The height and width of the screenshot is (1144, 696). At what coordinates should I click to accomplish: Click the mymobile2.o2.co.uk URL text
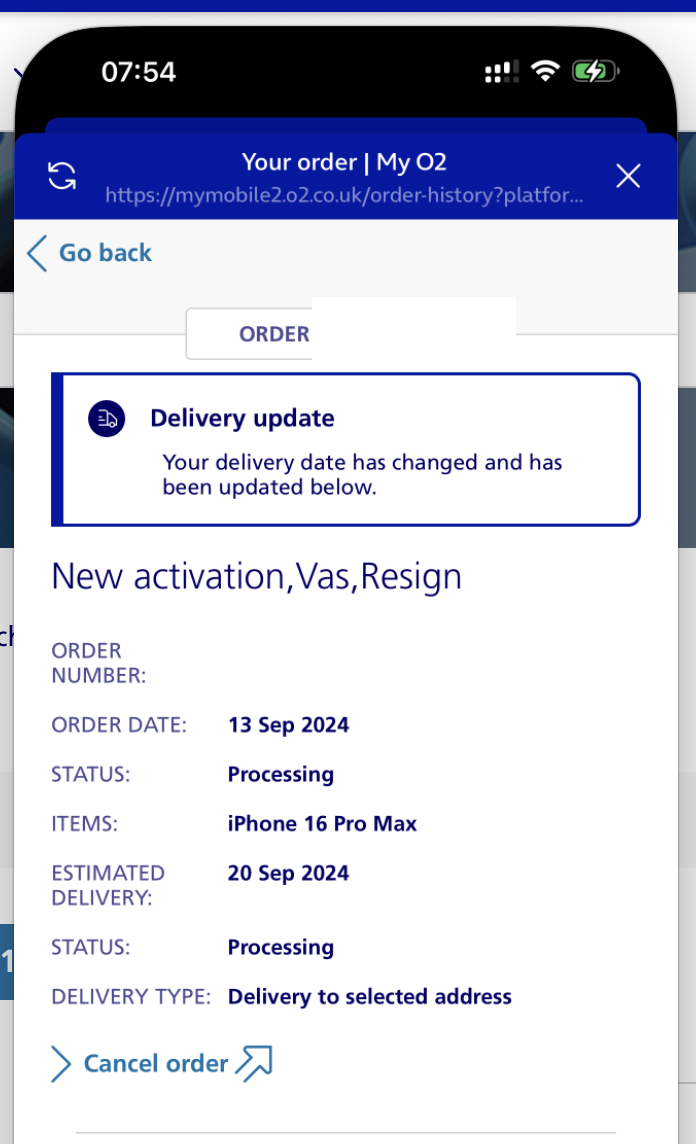coord(344,194)
